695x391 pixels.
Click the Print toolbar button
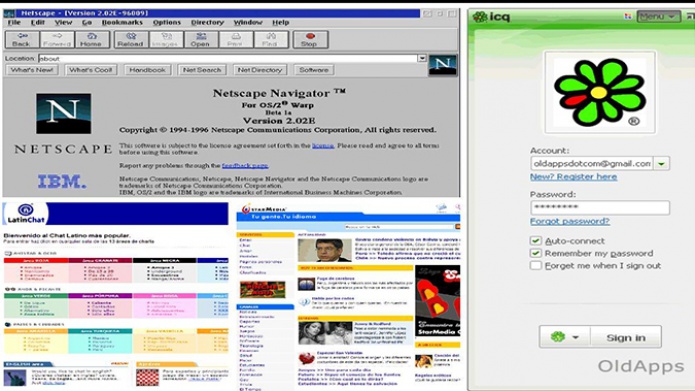[235, 39]
